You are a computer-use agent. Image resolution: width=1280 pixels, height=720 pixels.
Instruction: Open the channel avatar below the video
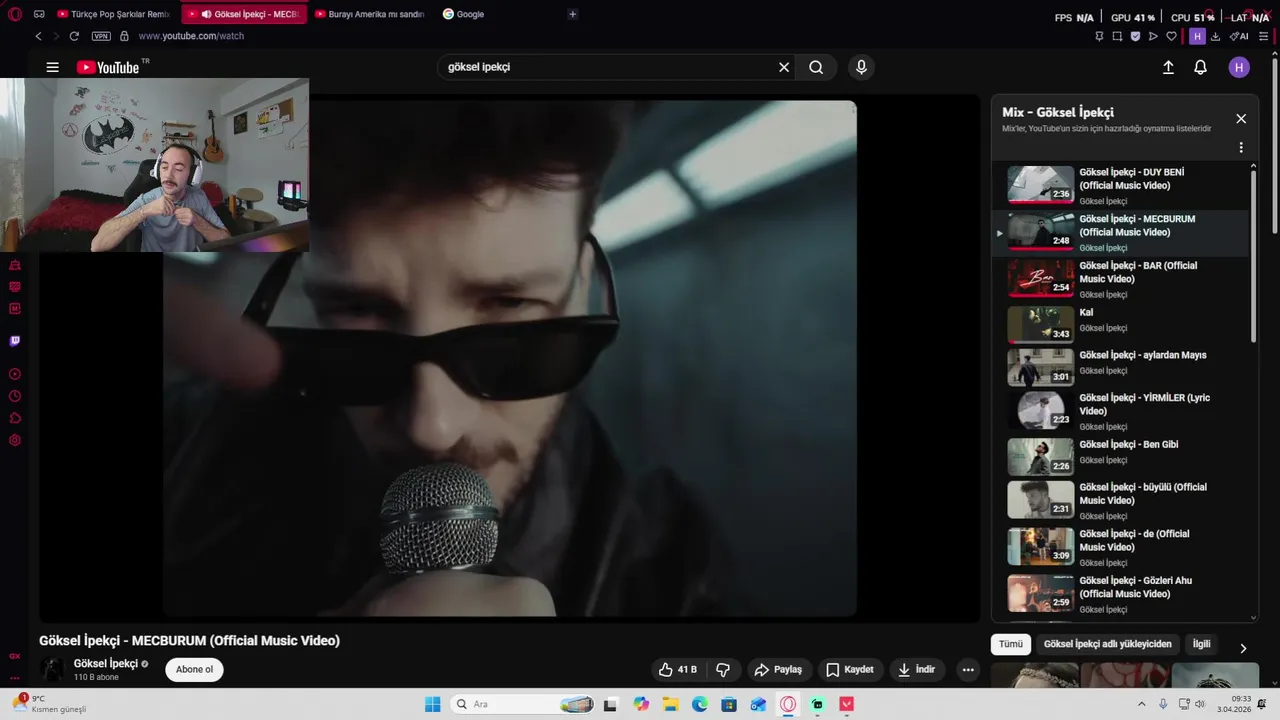pyautogui.click(x=52, y=669)
